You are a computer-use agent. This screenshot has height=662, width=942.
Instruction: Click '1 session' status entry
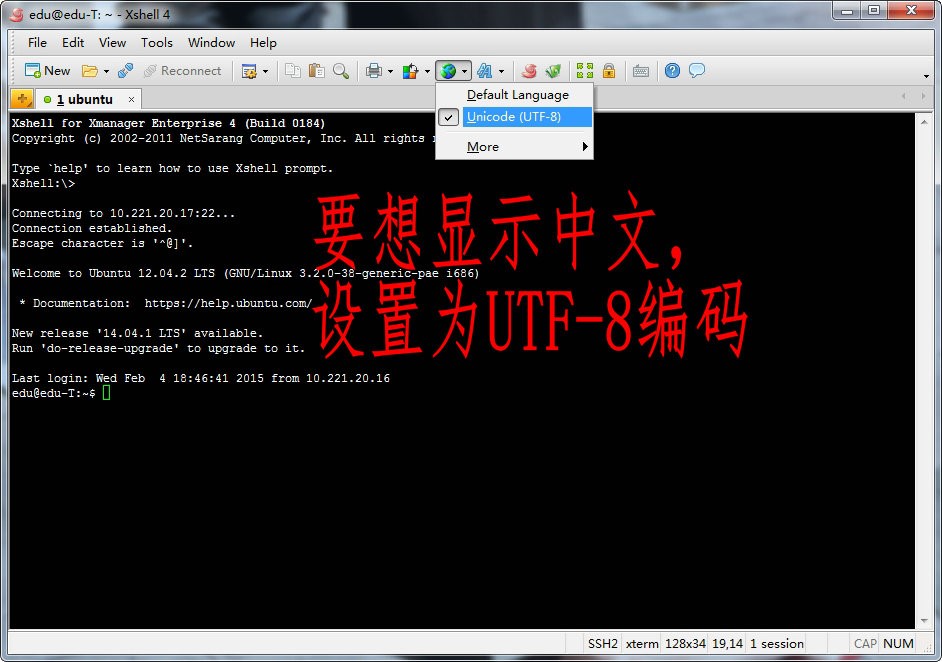click(x=777, y=643)
